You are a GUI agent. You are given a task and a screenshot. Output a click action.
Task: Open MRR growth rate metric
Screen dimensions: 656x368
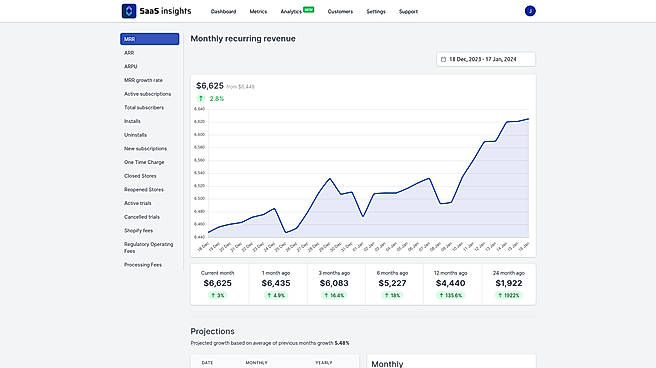click(144, 80)
